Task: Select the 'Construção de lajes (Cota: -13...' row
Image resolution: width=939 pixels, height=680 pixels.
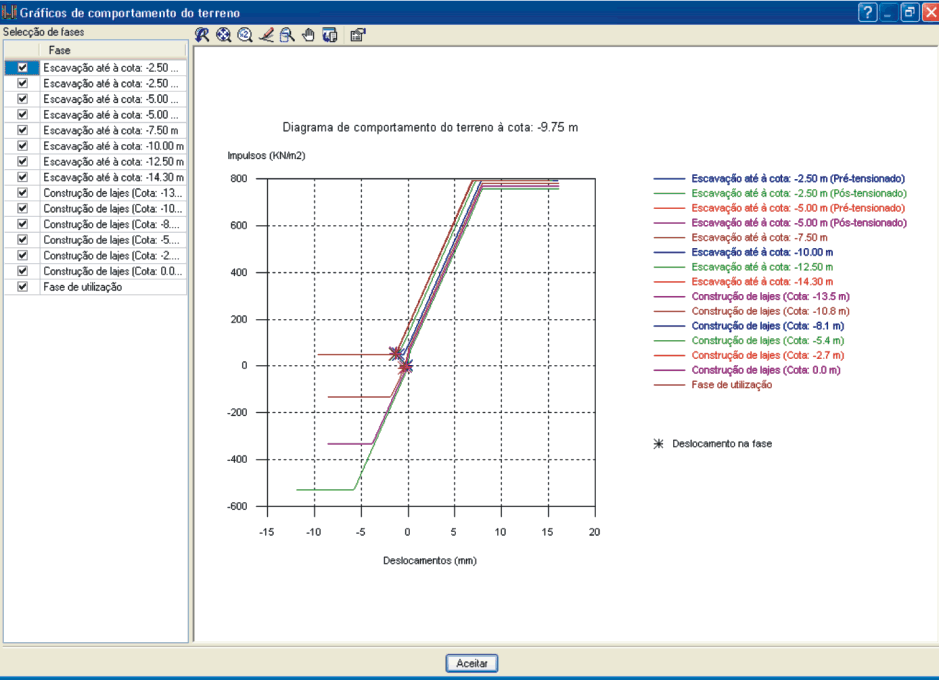Action: pos(112,193)
